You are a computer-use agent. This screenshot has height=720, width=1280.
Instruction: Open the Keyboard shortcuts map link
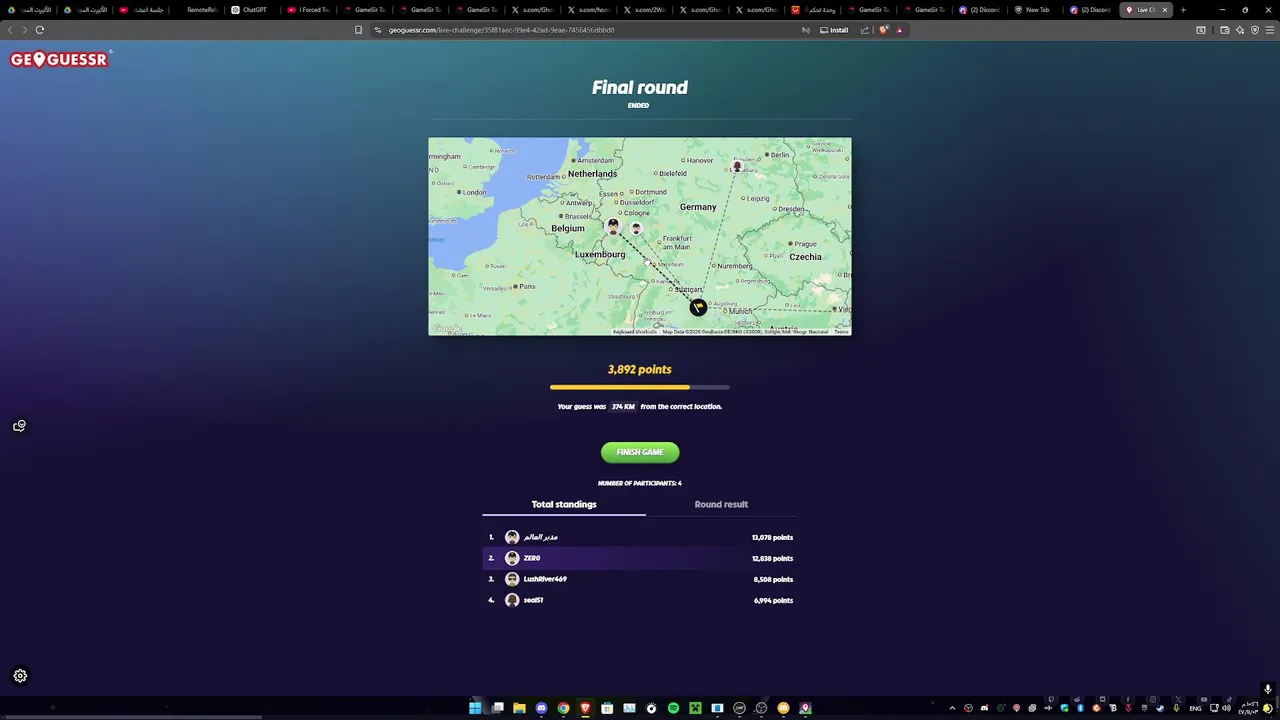(635, 332)
